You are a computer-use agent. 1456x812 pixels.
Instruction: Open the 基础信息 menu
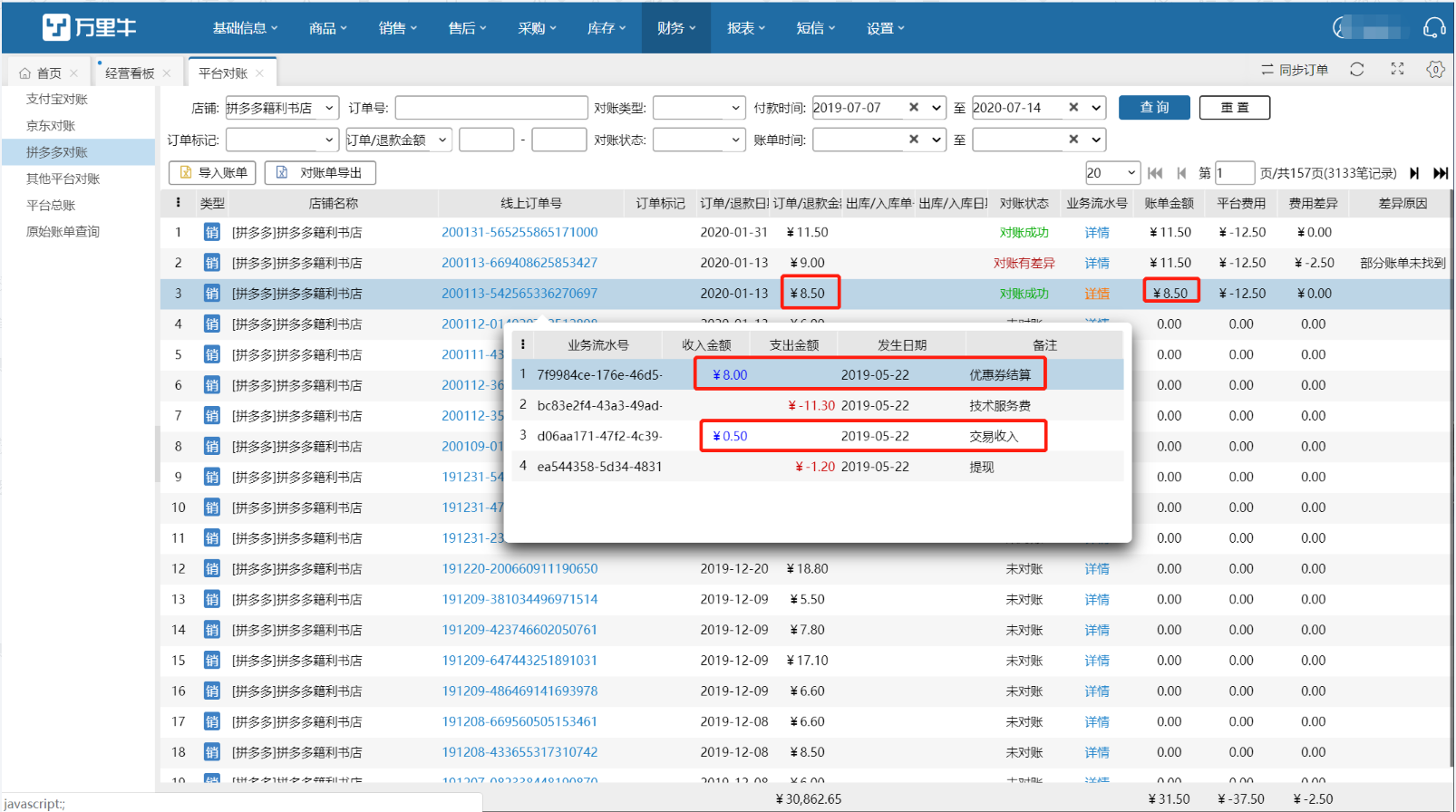point(245,28)
